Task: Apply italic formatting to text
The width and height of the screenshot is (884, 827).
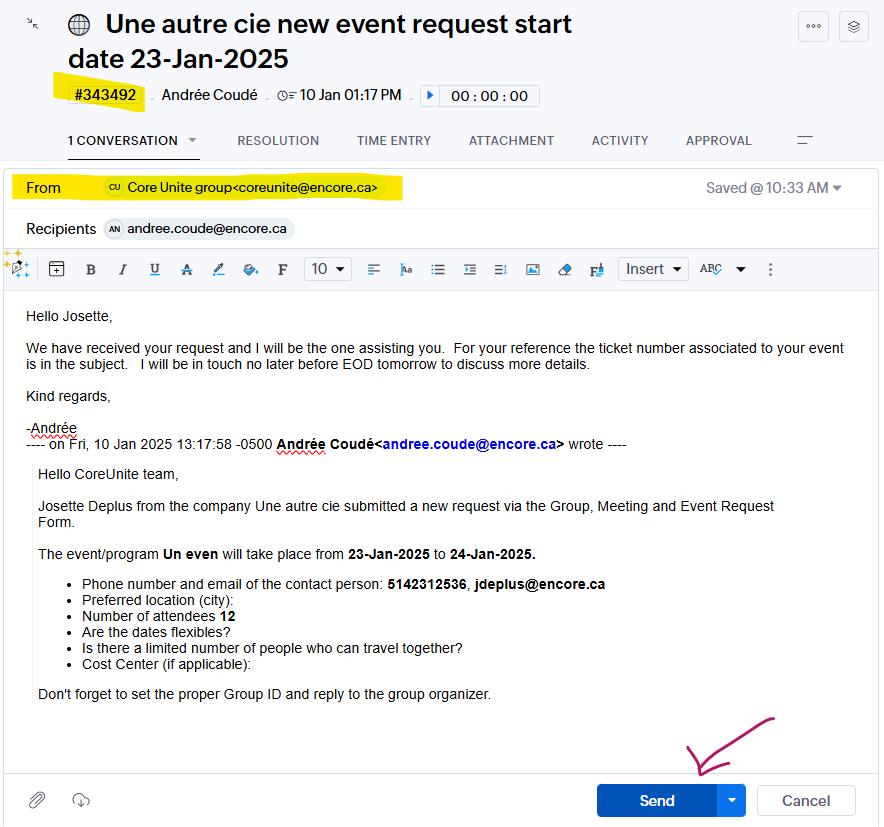Action: [123, 269]
